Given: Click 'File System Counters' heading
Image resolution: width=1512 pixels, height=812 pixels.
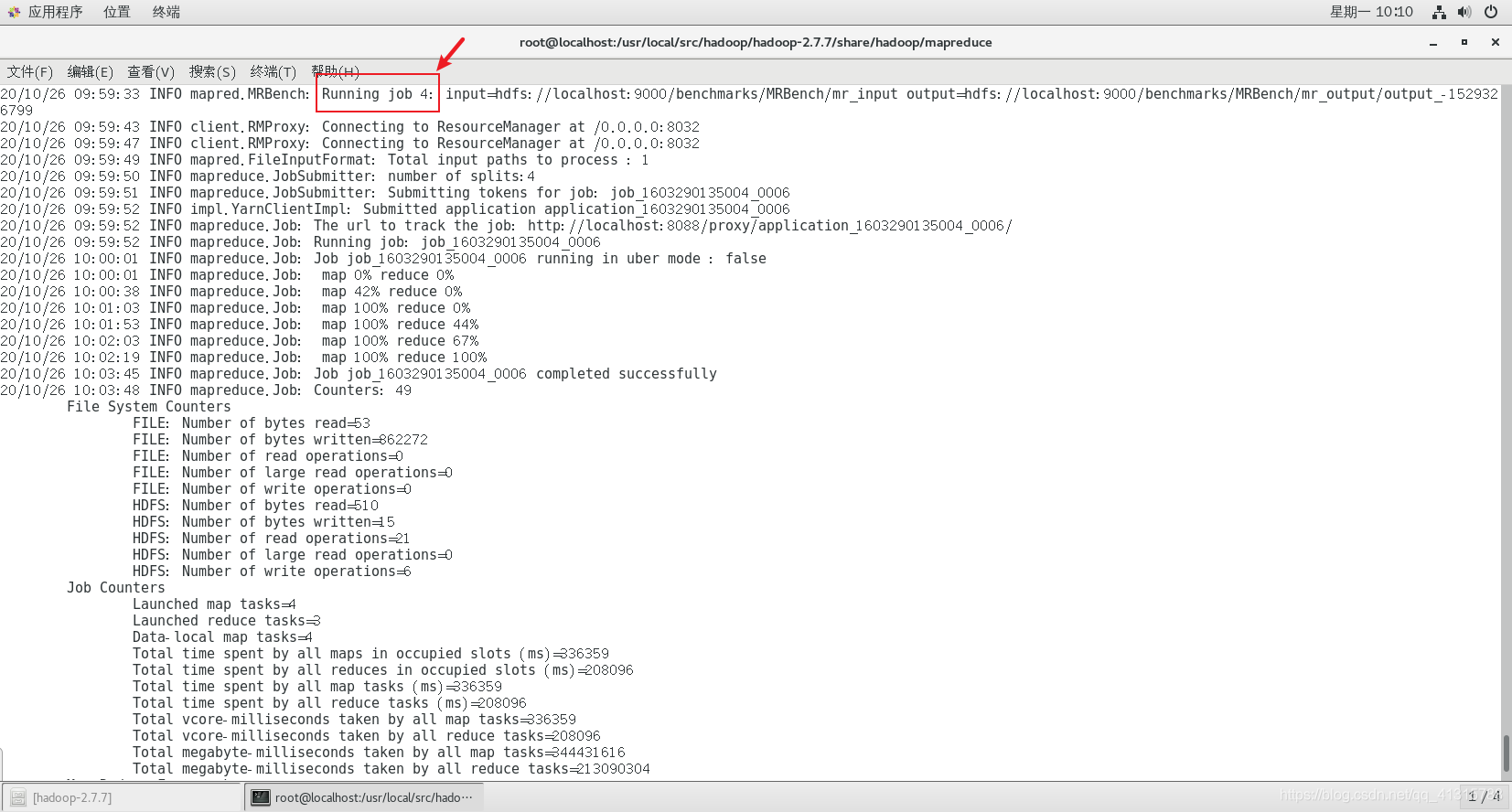Looking at the screenshot, I should 149,406.
